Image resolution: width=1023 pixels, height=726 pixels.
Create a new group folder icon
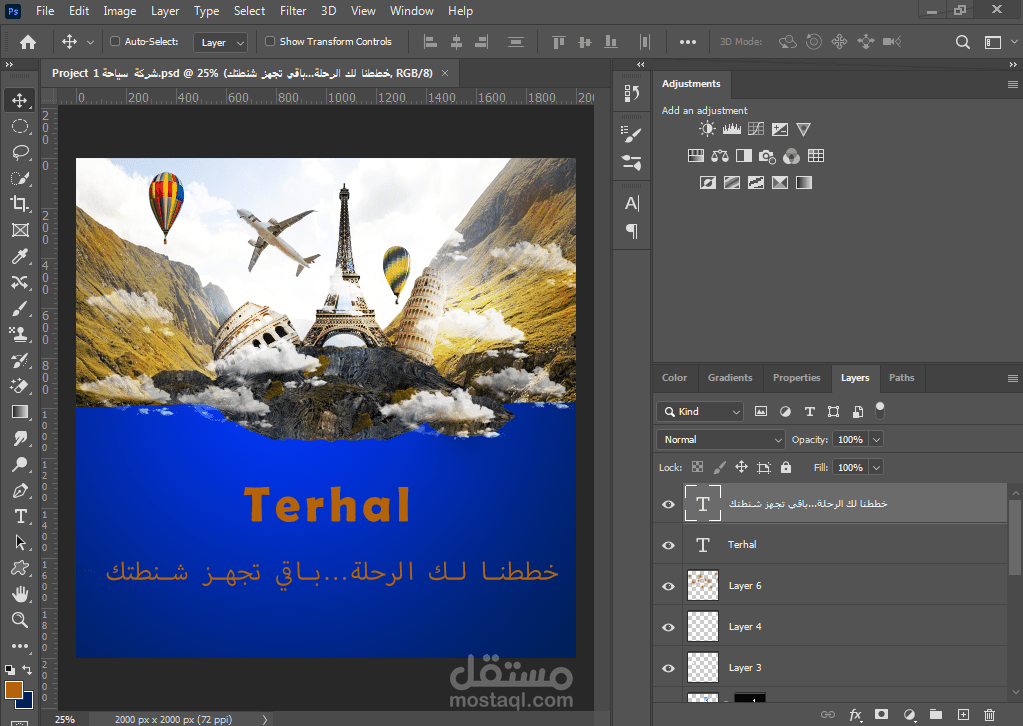coord(936,714)
